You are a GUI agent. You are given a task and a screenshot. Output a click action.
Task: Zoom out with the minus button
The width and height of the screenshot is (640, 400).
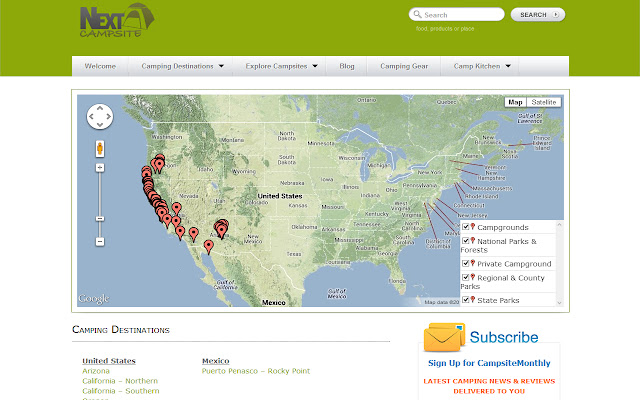tap(100, 242)
